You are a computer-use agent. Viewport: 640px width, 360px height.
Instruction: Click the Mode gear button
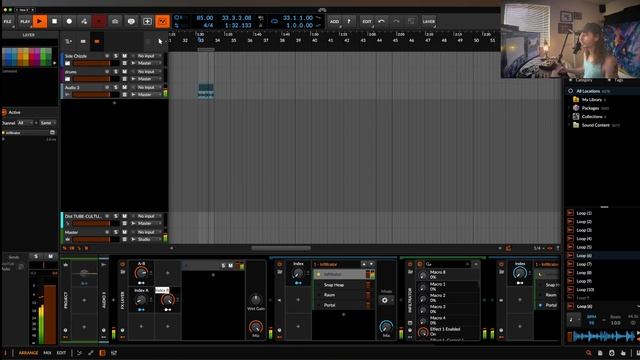pyautogui.click(x=385, y=300)
